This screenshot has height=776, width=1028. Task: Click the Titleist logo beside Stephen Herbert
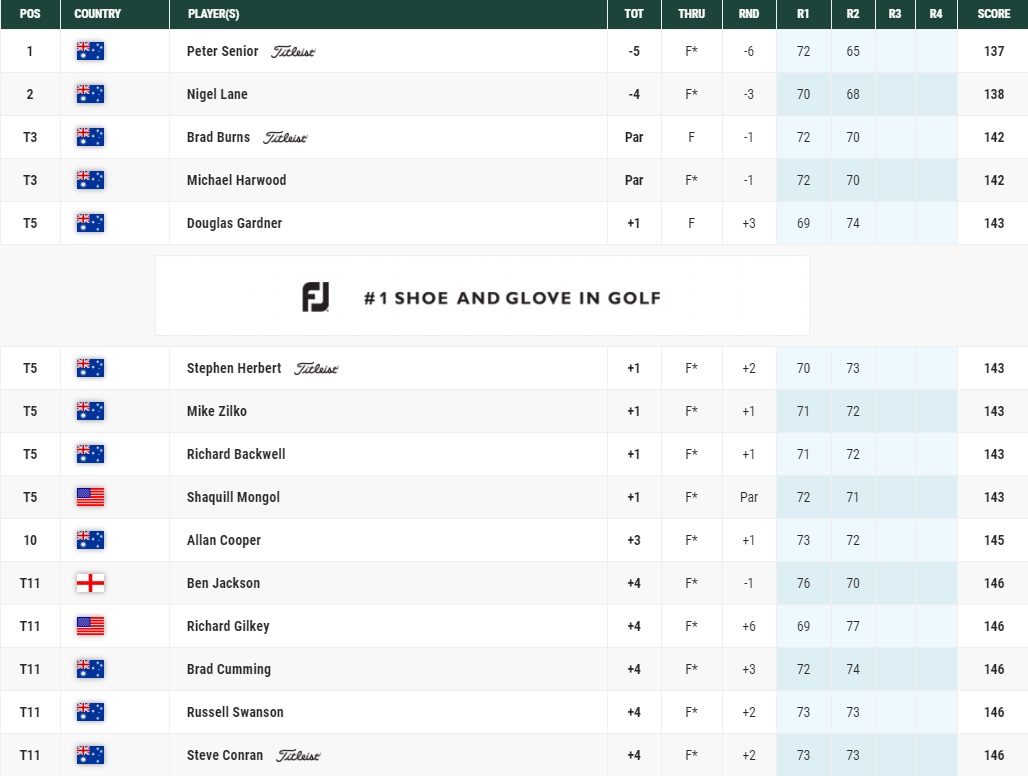(x=317, y=368)
